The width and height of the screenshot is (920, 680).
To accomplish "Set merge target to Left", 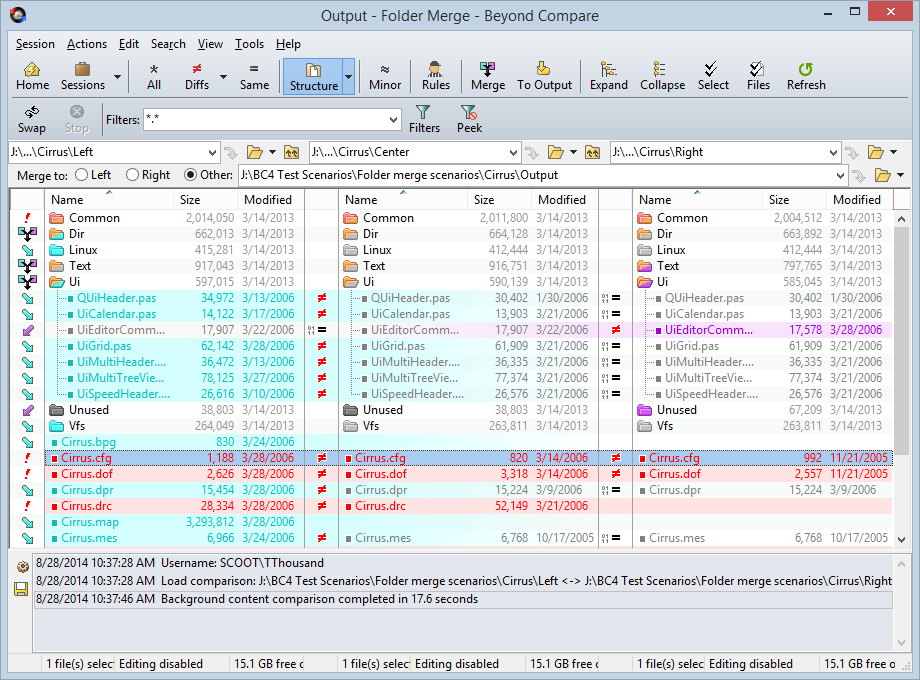I will tap(84, 174).
